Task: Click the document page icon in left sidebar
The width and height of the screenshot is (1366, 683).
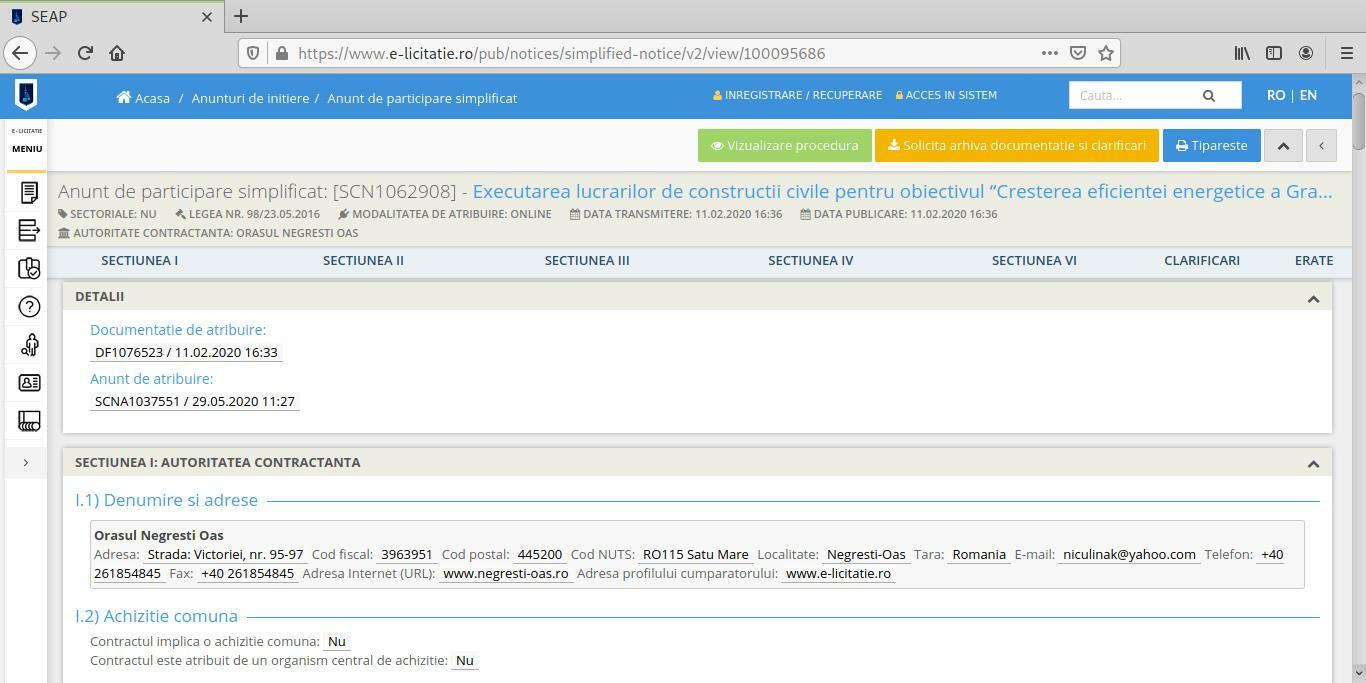Action: click(x=29, y=192)
